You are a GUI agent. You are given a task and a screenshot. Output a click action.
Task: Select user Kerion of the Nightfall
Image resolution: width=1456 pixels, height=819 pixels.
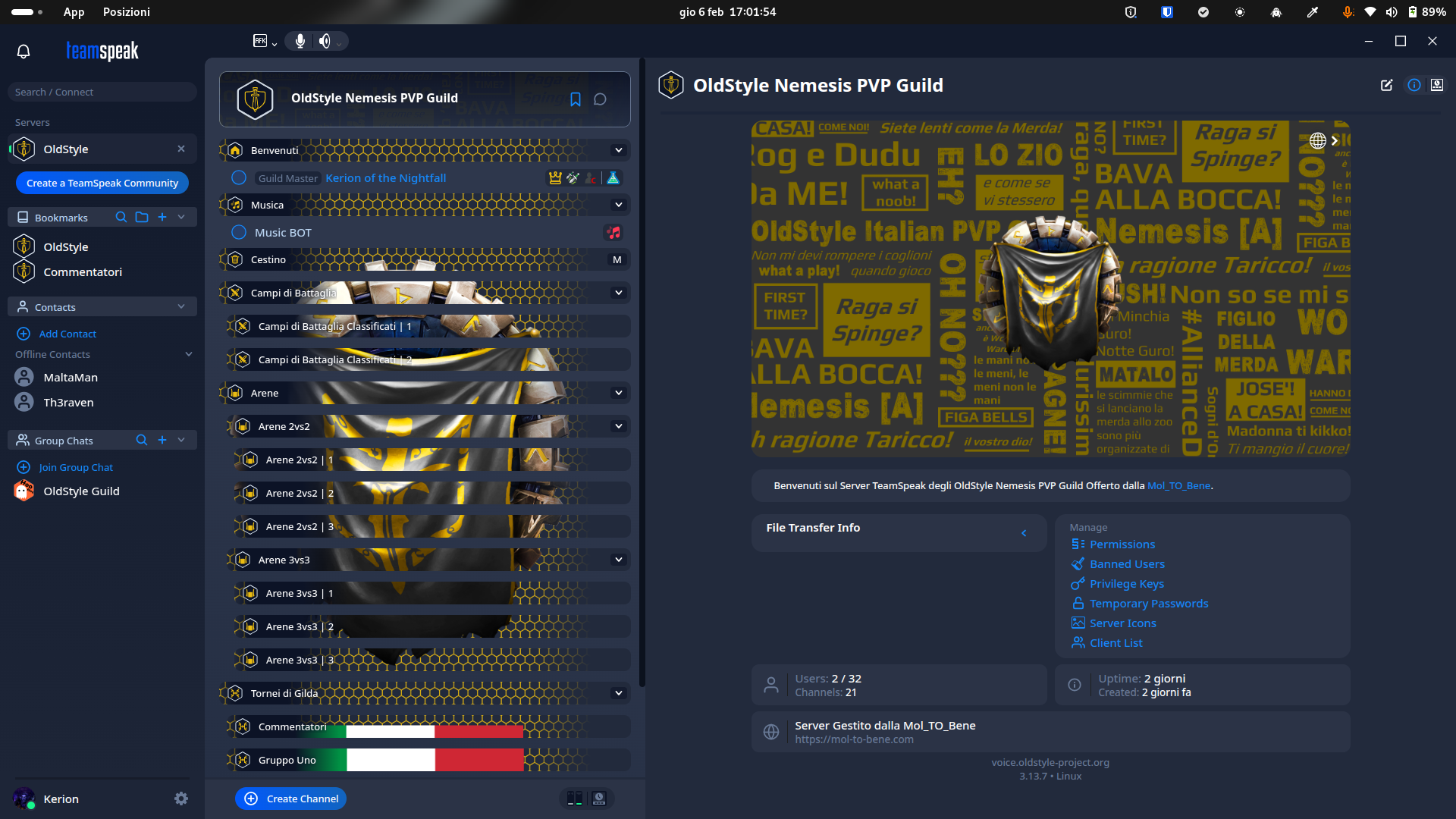[x=385, y=178]
